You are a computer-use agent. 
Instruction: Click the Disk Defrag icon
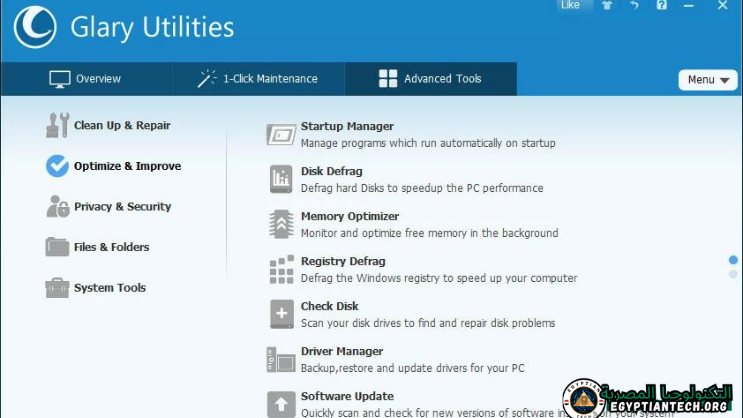[x=281, y=179]
